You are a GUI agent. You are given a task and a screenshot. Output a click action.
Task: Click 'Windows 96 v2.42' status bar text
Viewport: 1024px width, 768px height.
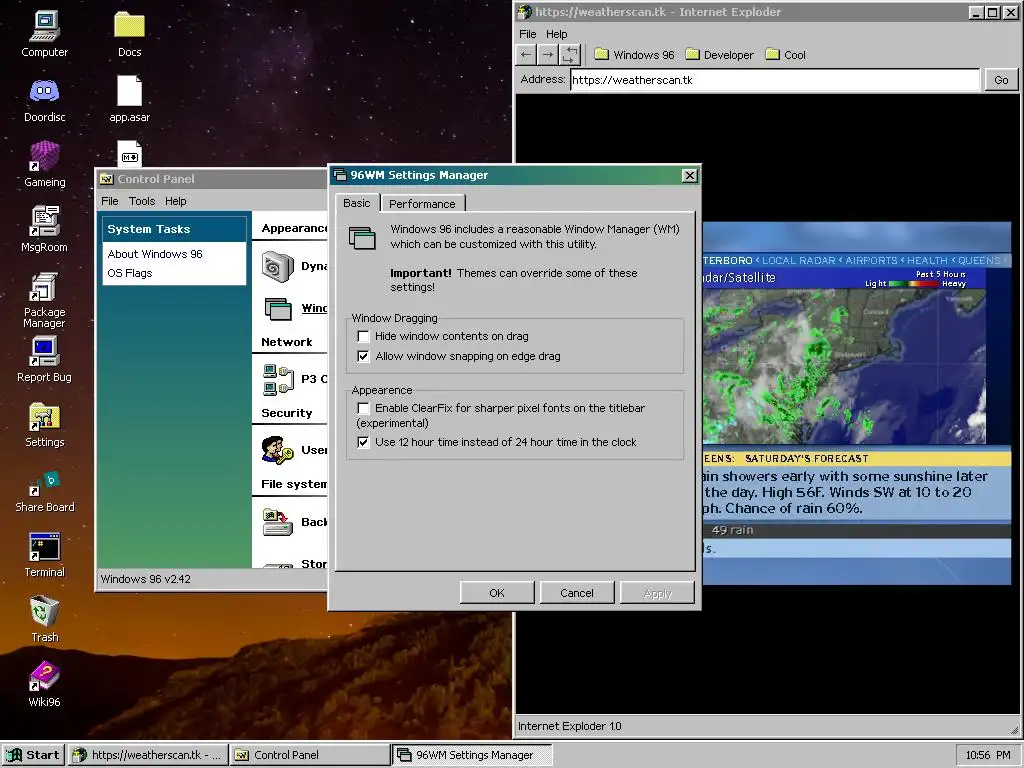pyautogui.click(x=146, y=579)
